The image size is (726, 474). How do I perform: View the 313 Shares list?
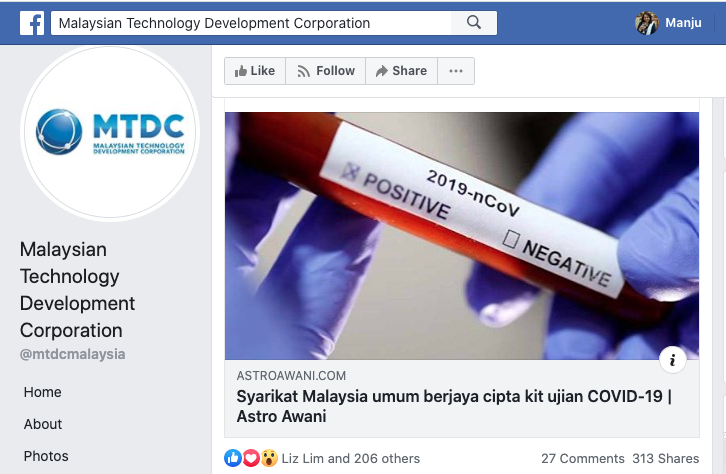point(666,458)
